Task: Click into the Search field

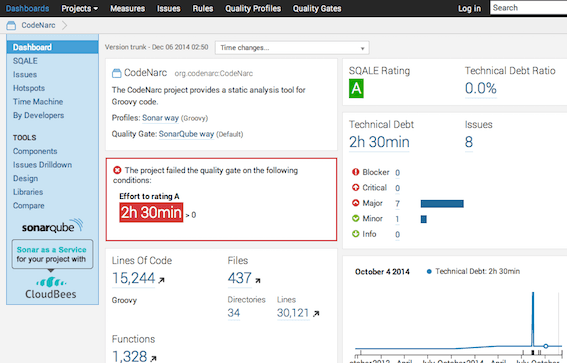Action: 529,8
